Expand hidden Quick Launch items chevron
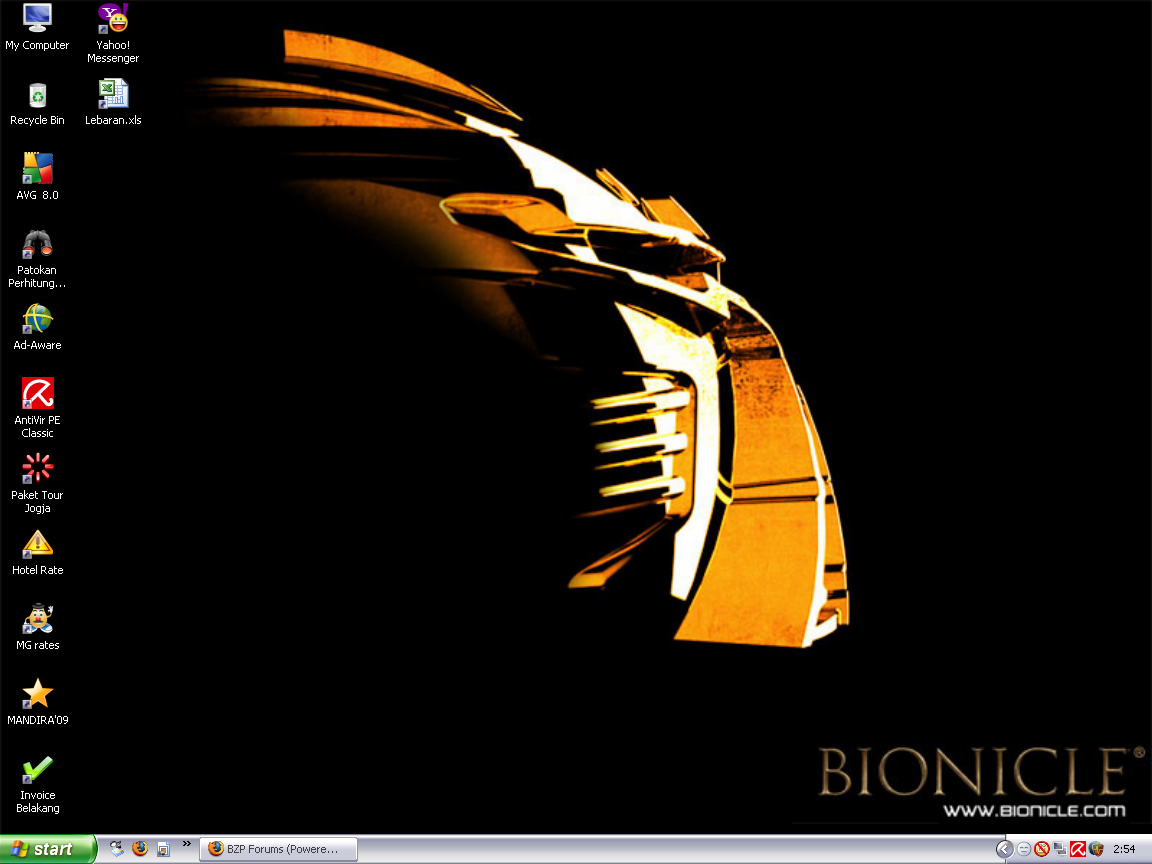 pyautogui.click(x=187, y=844)
